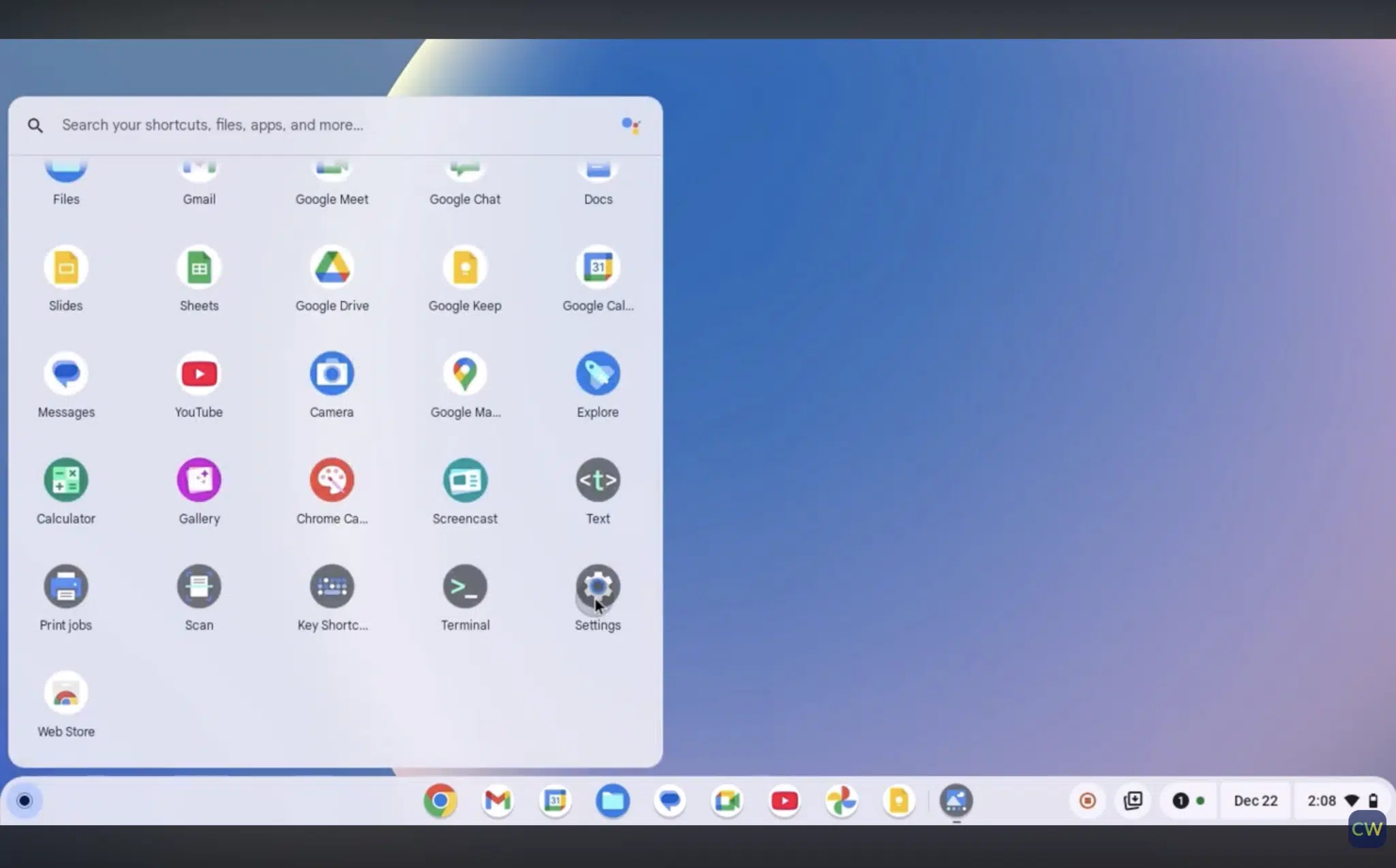Open the Screencast app
Viewport: 1396px width, 868px height.
(x=465, y=491)
